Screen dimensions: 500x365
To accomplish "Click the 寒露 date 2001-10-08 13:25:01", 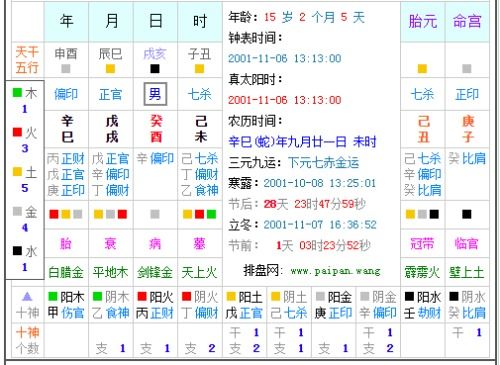I will (320, 183).
